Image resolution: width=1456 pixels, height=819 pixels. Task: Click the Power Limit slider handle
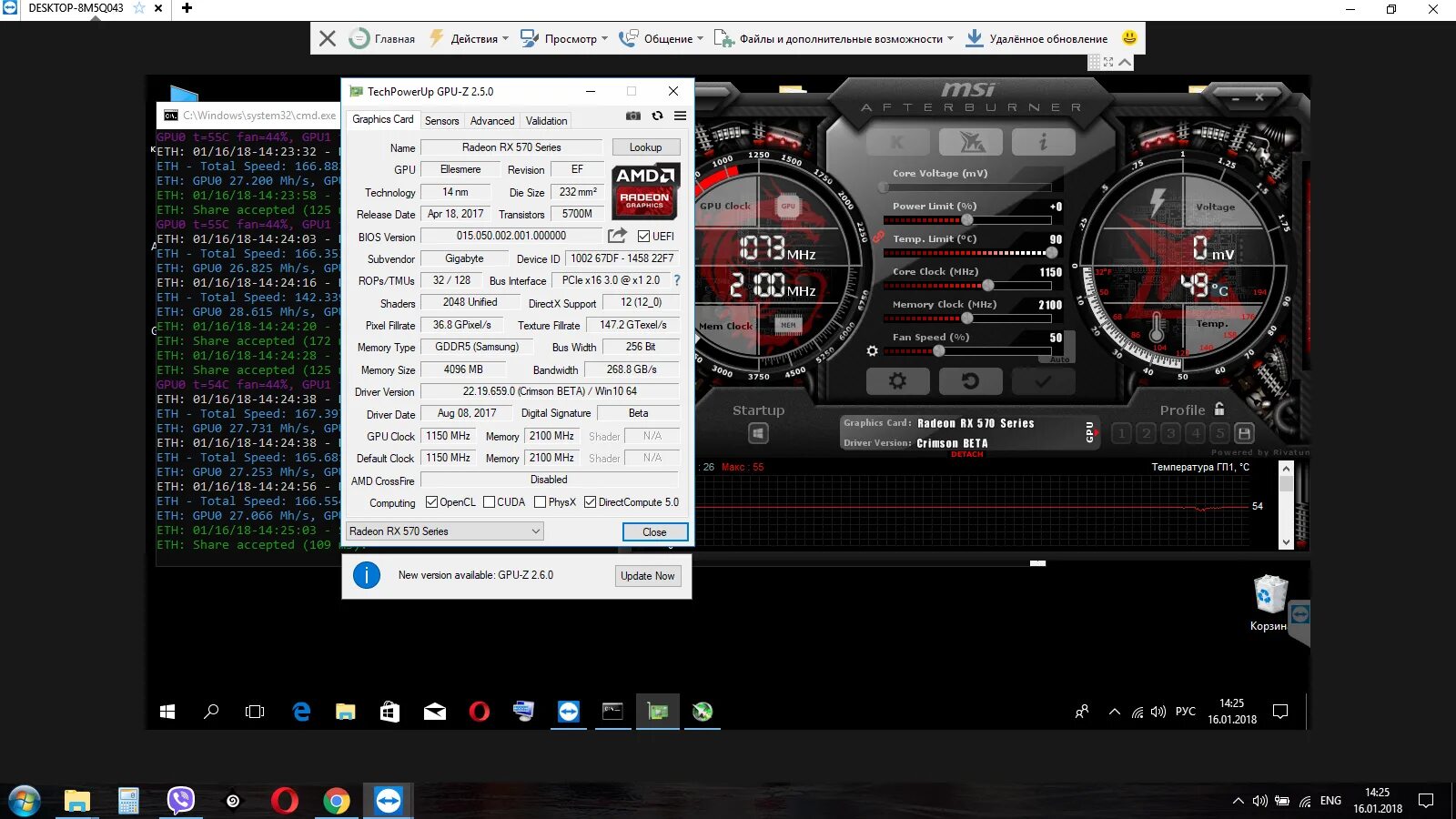point(966,220)
